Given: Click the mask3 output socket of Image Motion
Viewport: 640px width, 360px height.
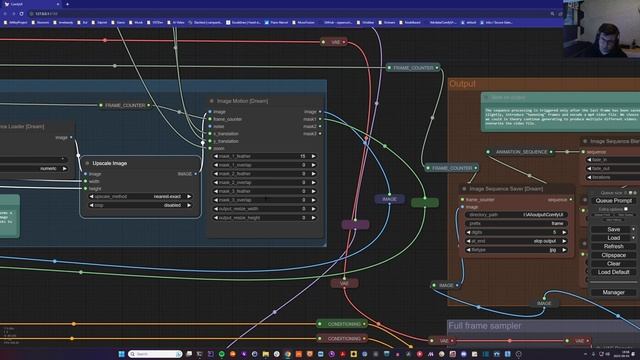Looking at the screenshot, I should [320, 133].
